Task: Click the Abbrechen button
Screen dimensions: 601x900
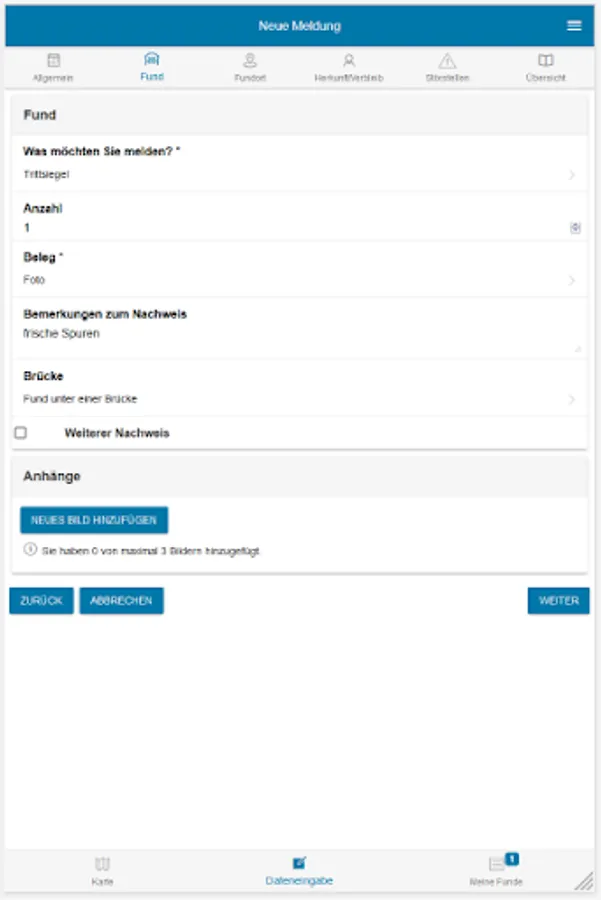Action: click(121, 601)
